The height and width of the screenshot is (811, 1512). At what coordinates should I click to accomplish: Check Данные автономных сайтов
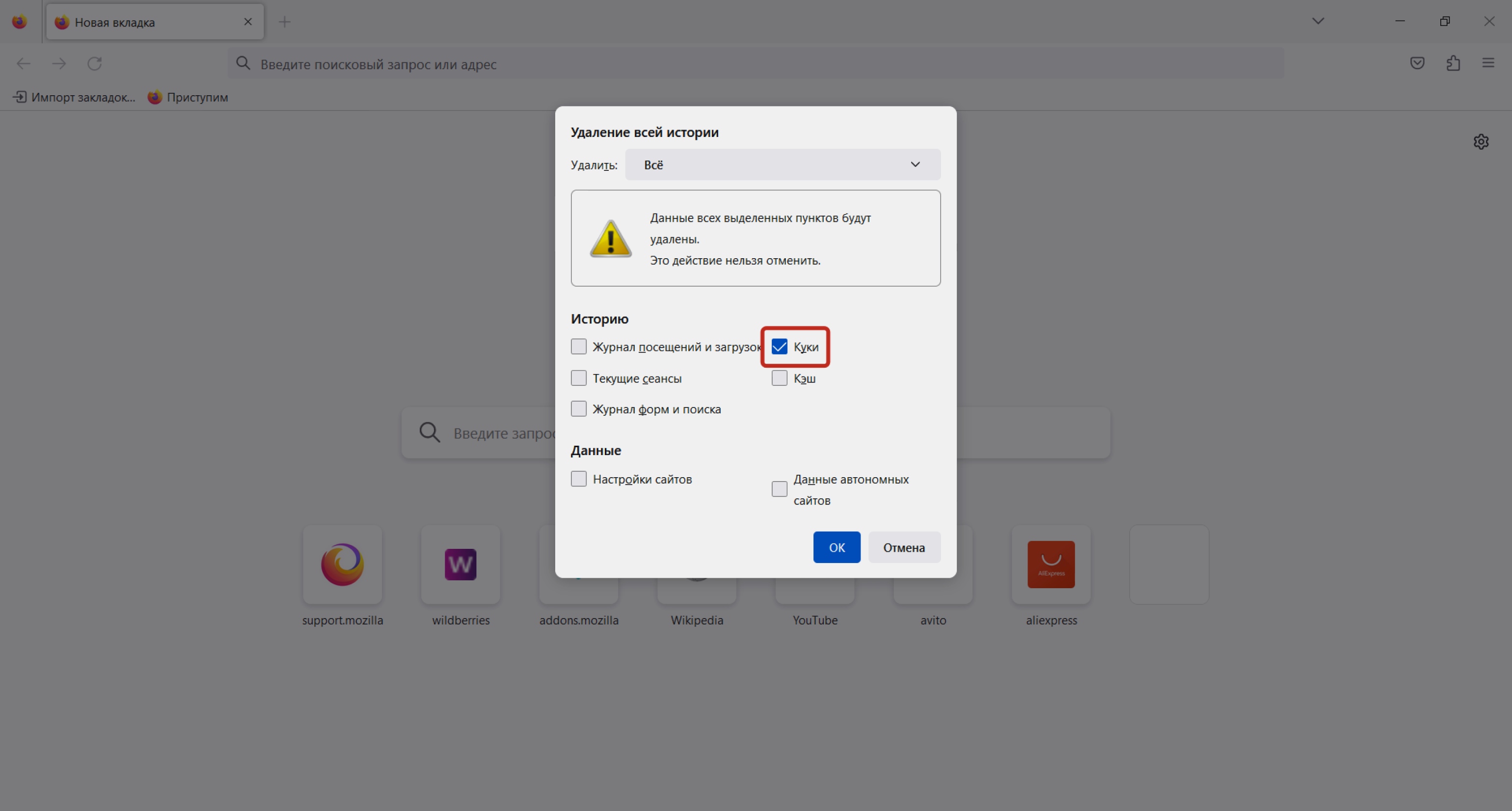(779, 489)
